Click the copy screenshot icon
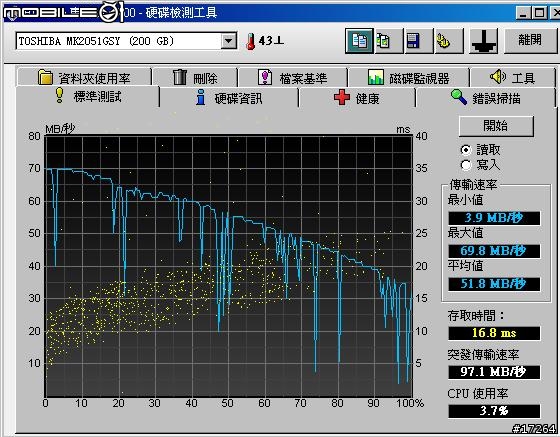This screenshot has width=560, height=437. 388,41
